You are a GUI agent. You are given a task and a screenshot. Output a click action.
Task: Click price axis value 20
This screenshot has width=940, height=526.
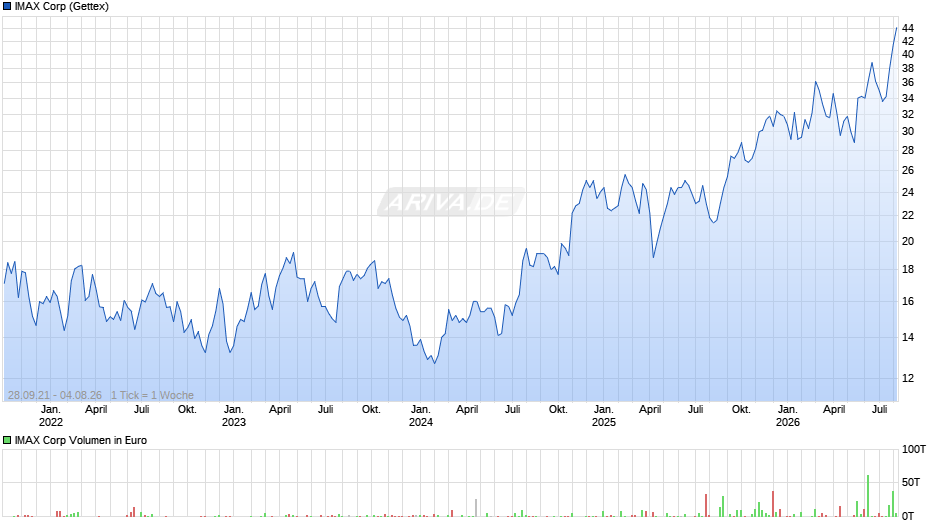tap(908, 241)
